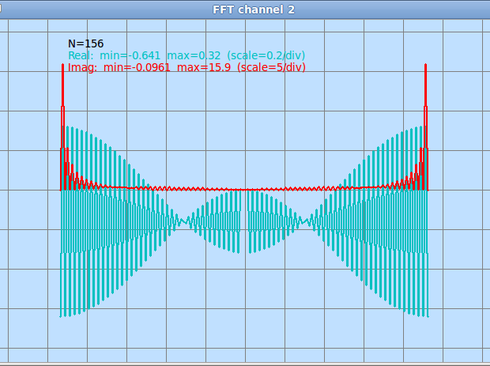Viewport: 490px width, 366px height.
Task: Click the lowest cyan bar at far right
Action: (428, 285)
